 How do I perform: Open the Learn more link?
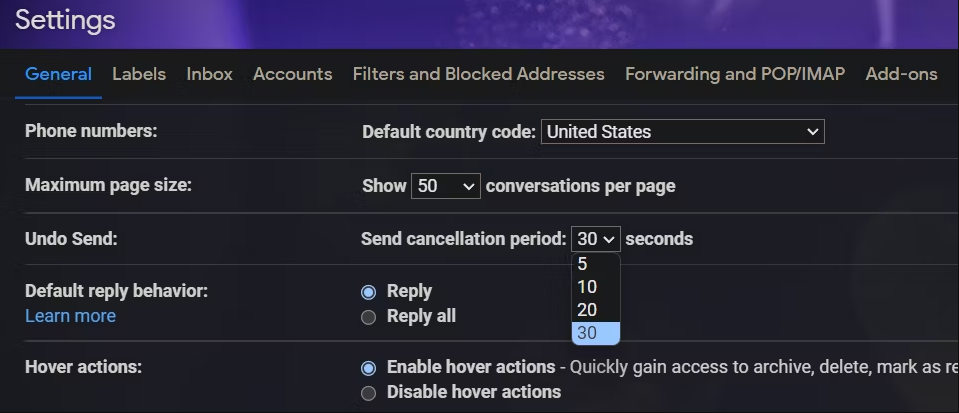click(x=70, y=316)
